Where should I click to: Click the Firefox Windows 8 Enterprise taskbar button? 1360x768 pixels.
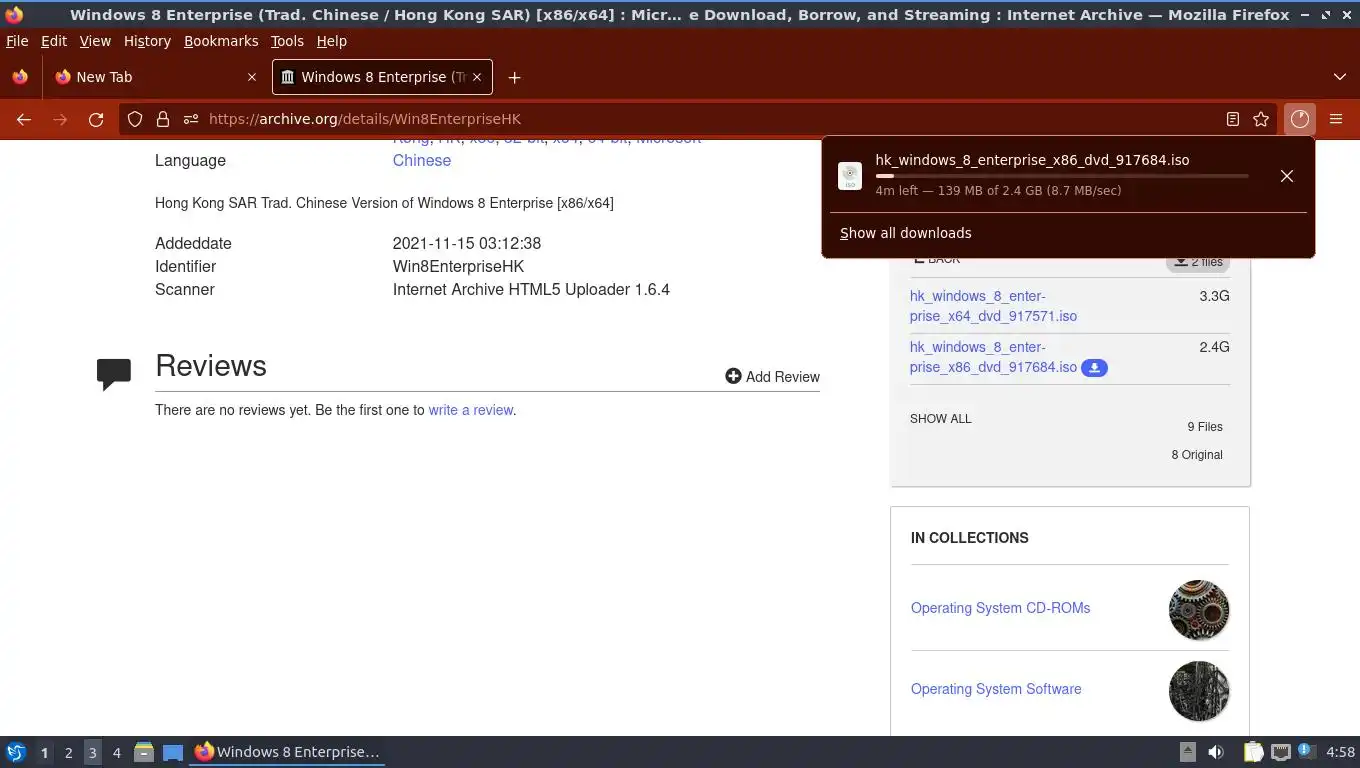(287, 752)
